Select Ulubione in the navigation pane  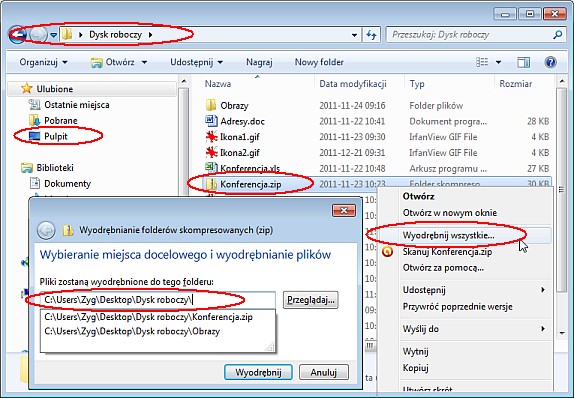[55, 89]
